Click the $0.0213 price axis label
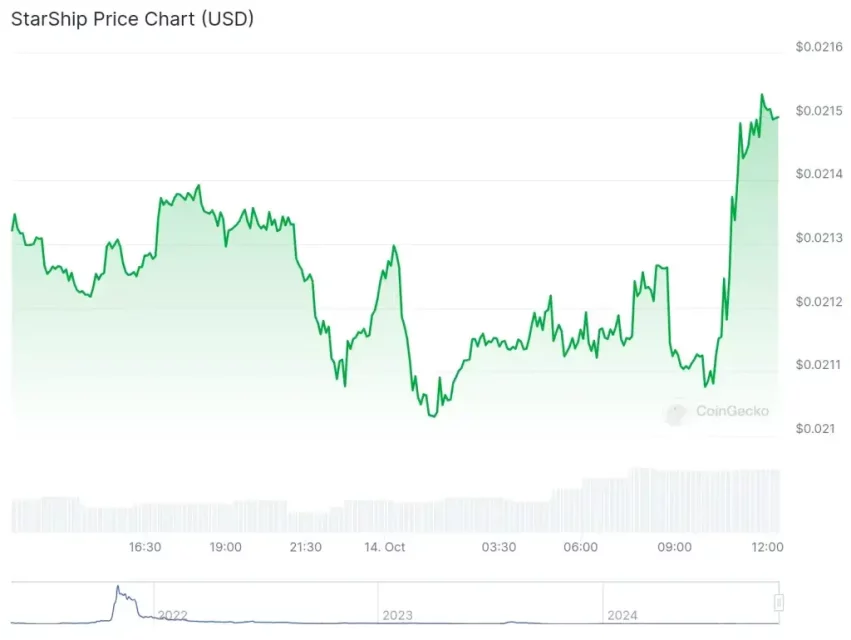 (819, 238)
